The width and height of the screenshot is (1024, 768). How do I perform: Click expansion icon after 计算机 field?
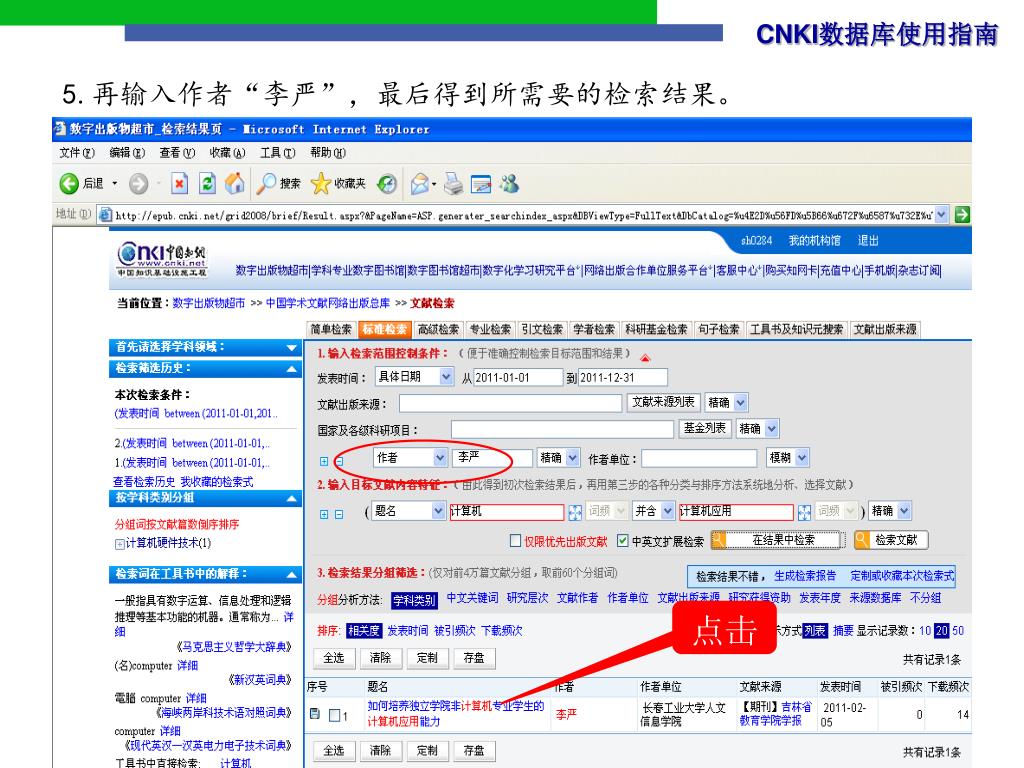click(x=575, y=512)
